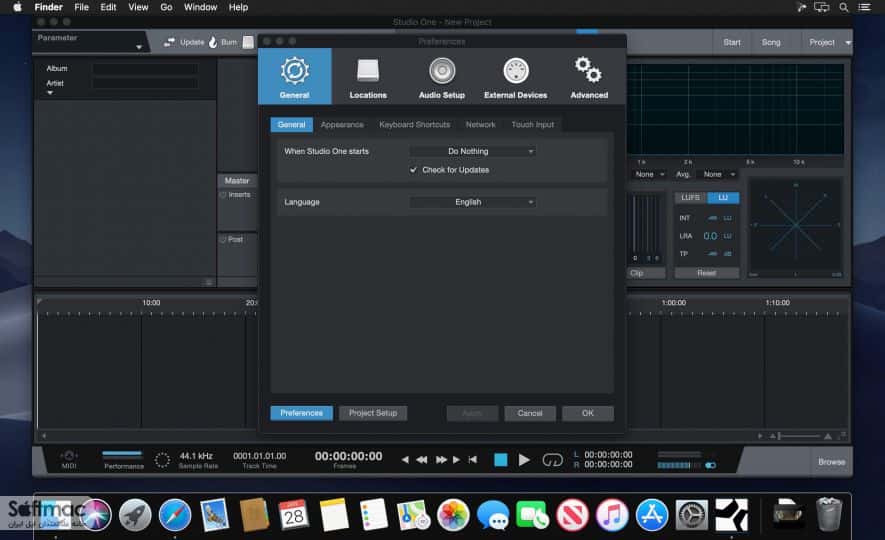Open App Store in the dock
Screen dimensions: 885x540
(x=652, y=515)
